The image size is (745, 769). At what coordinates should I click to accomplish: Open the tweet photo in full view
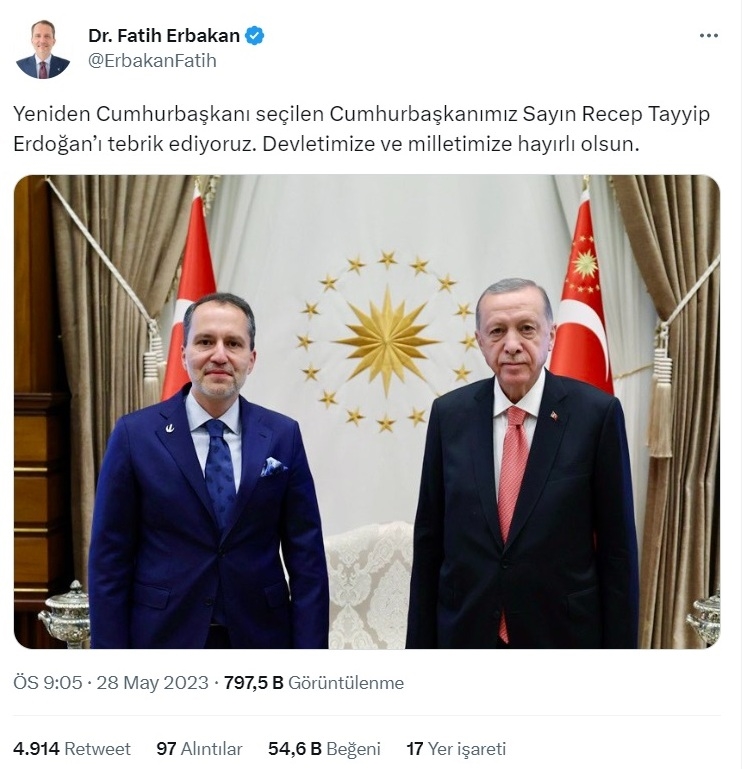coord(367,411)
